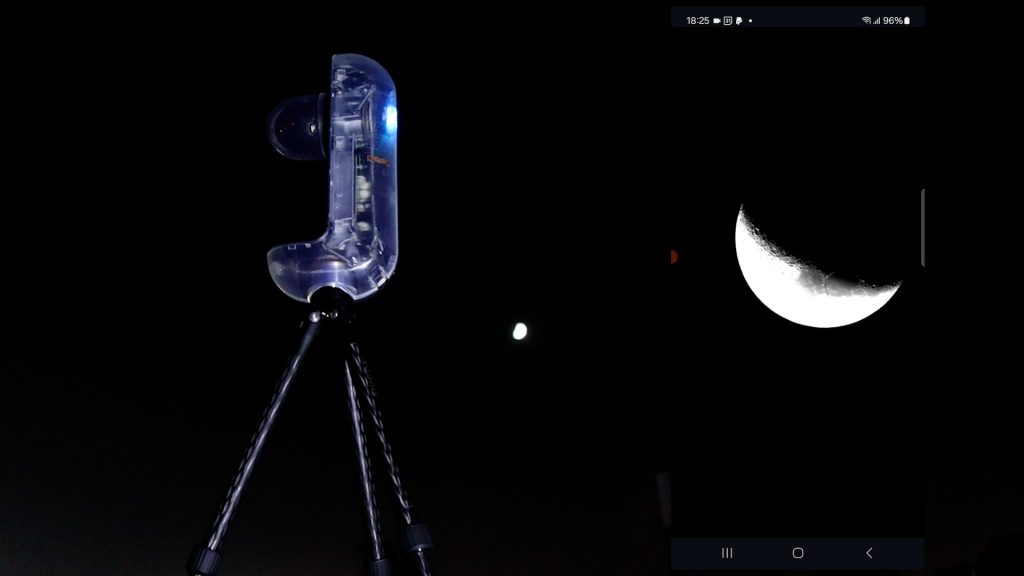The image size is (1024, 576).
Task: Open the calendar notification icon
Action: click(728, 20)
